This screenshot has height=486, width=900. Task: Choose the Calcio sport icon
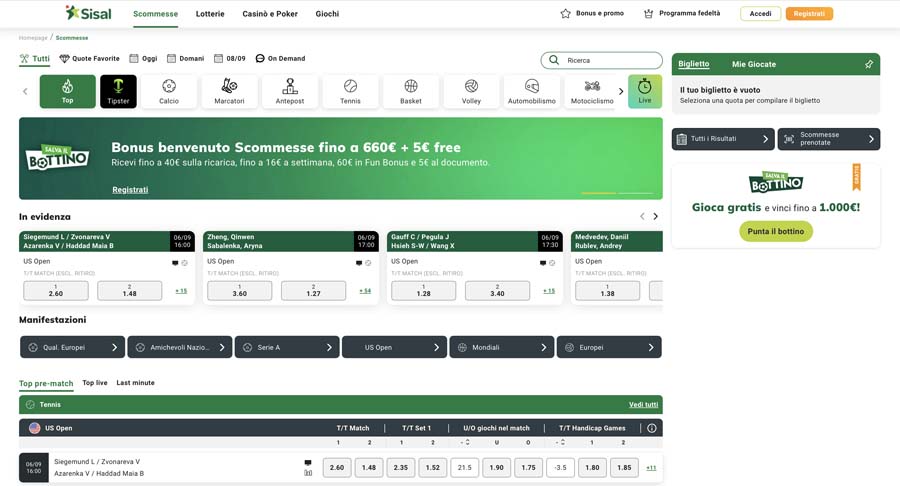point(169,91)
